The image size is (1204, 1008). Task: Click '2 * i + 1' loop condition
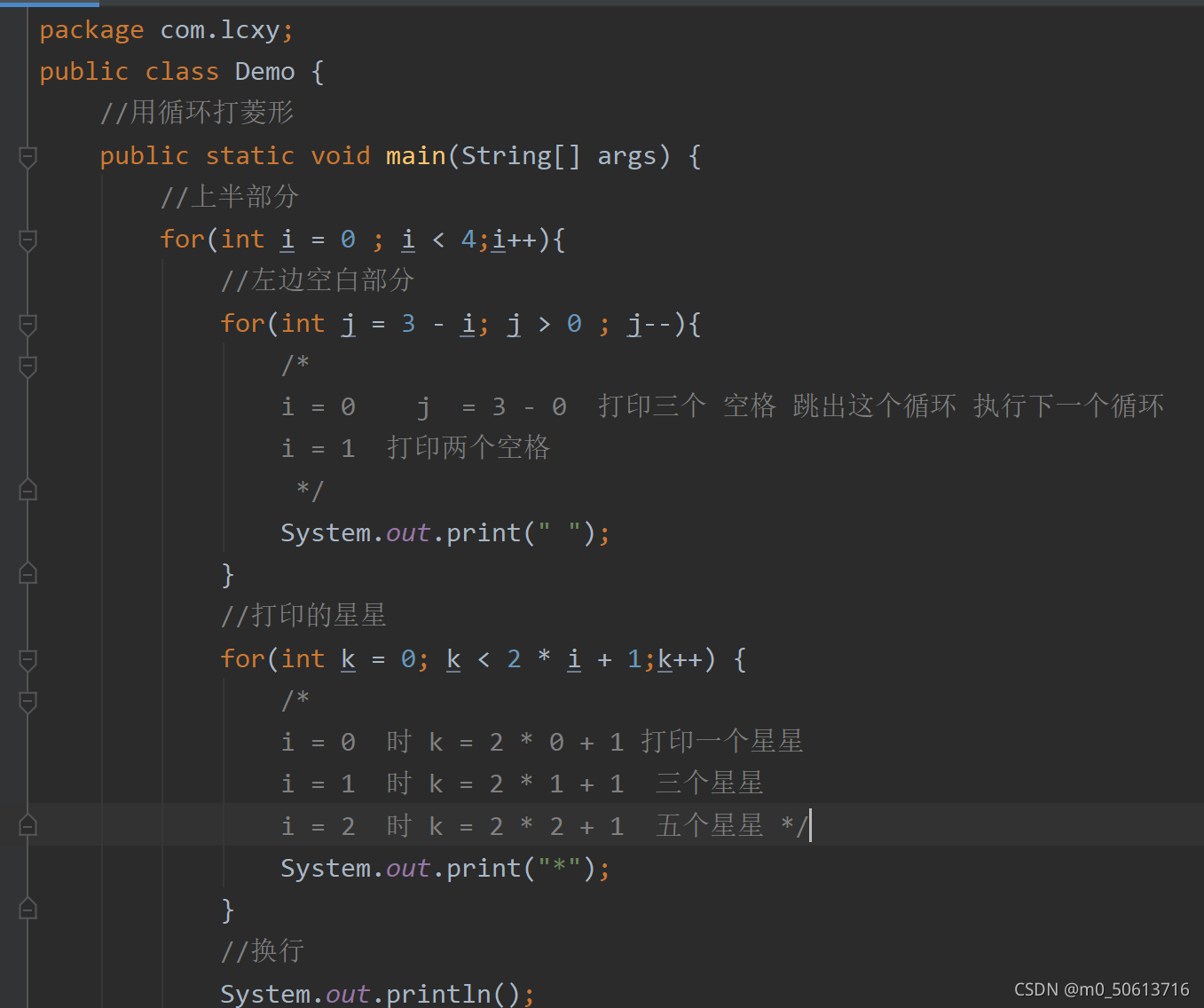click(574, 659)
